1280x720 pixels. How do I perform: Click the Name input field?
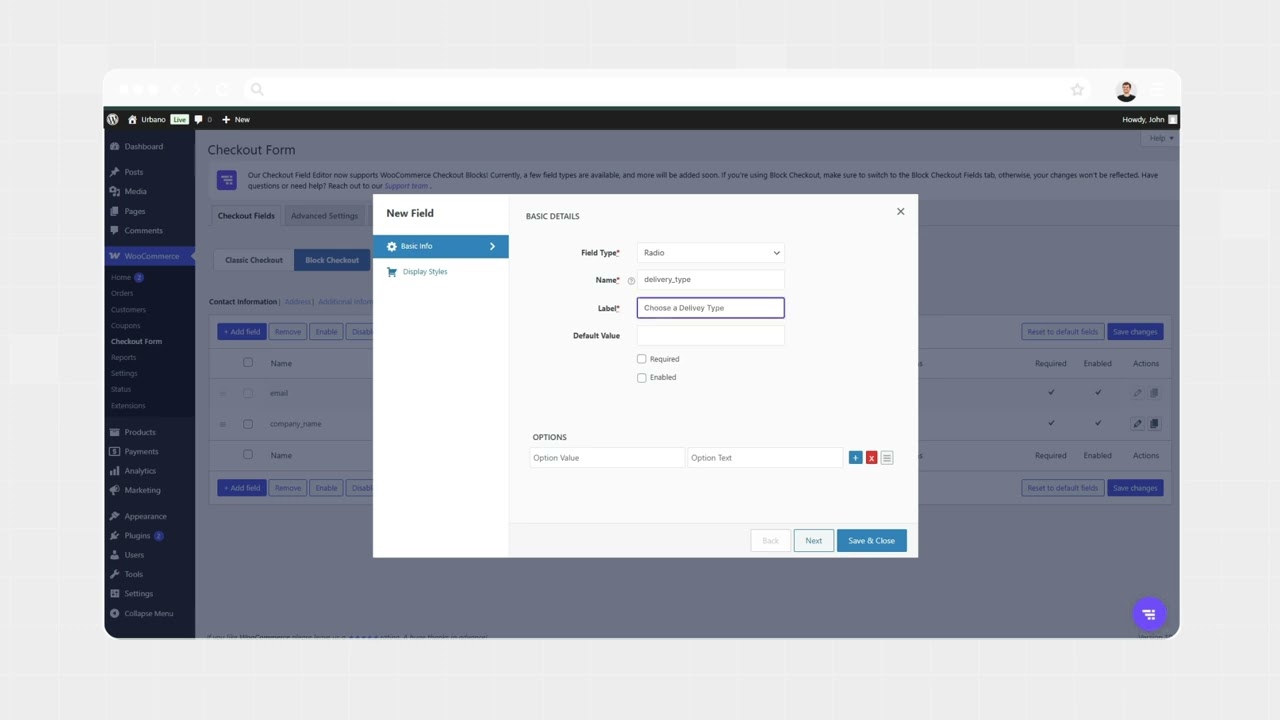tap(711, 280)
